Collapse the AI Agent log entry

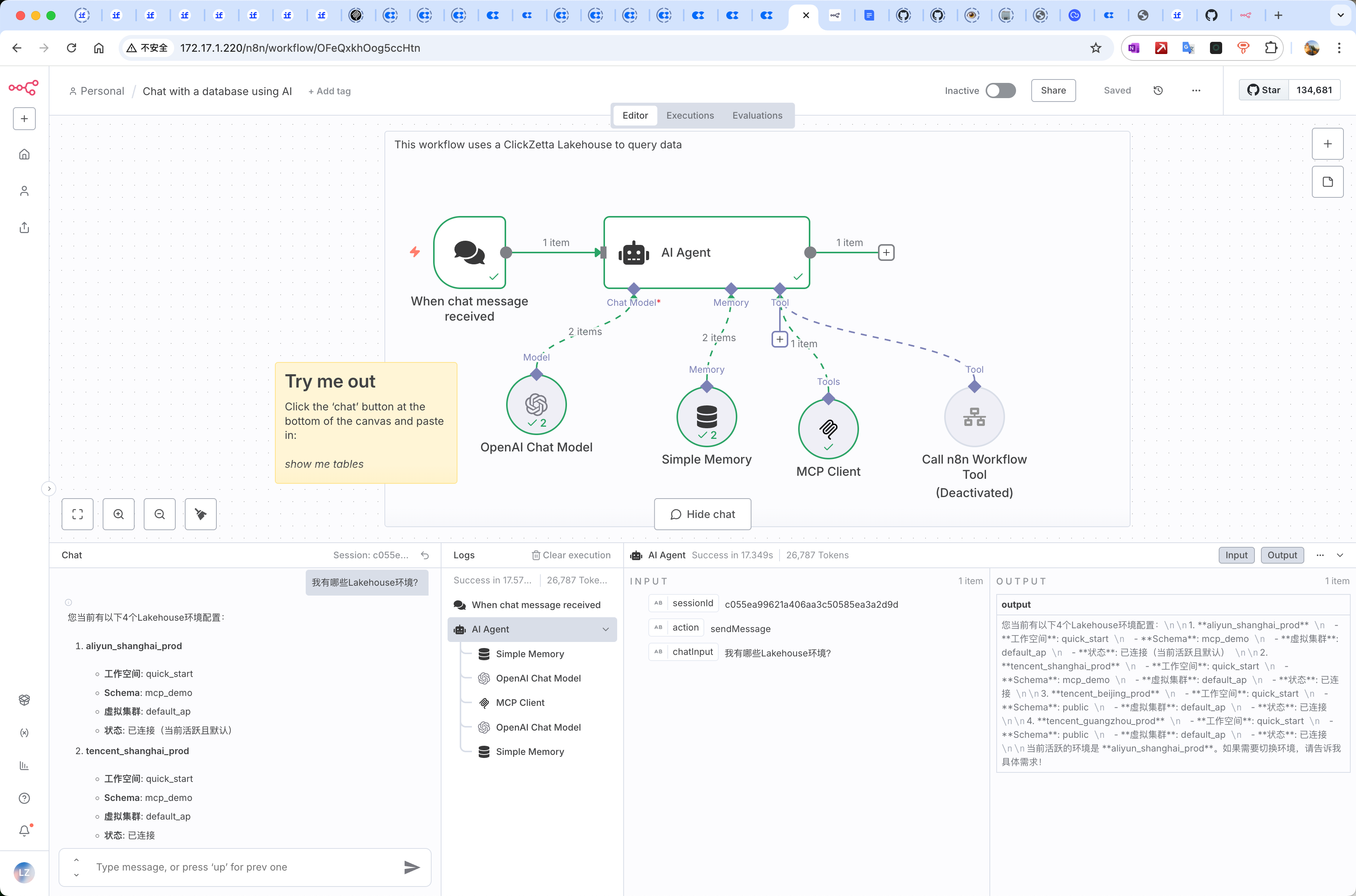click(x=605, y=629)
